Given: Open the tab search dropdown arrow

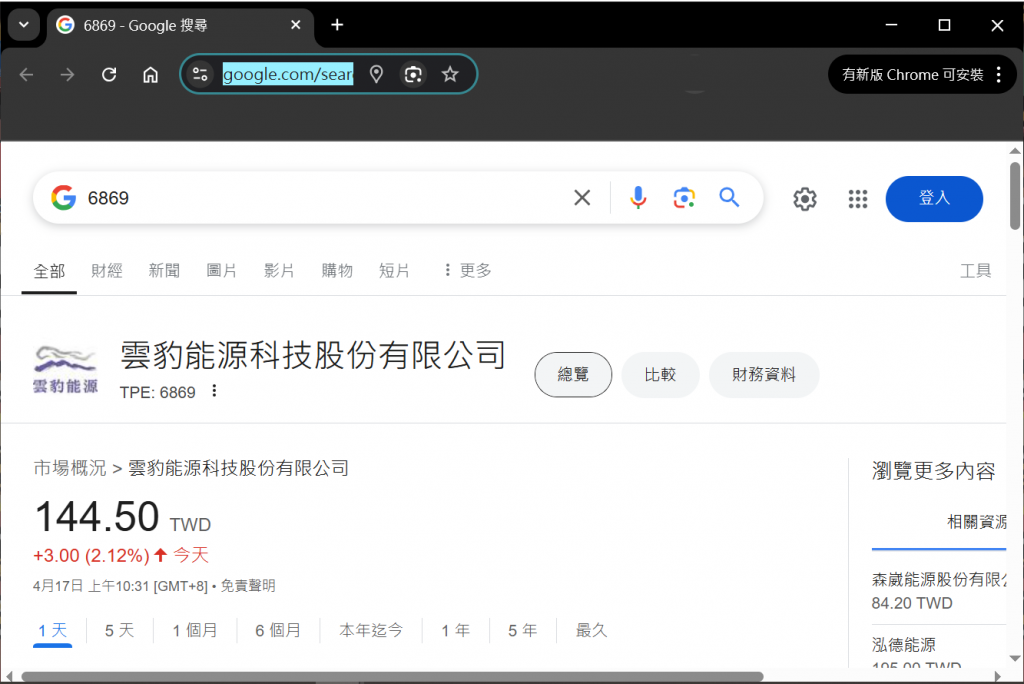Looking at the screenshot, I should [24, 25].
